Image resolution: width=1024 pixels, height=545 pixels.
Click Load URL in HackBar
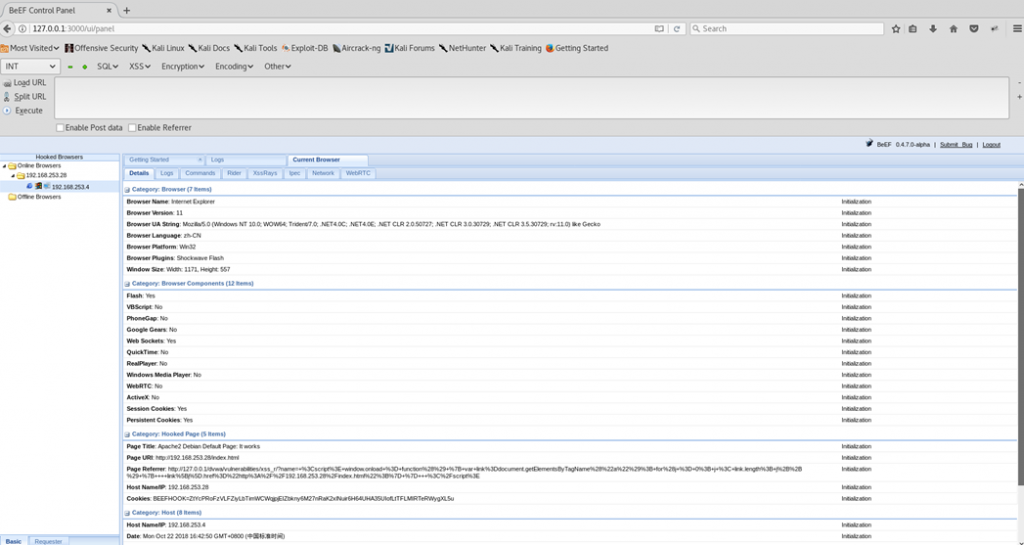tap(25, 83)
